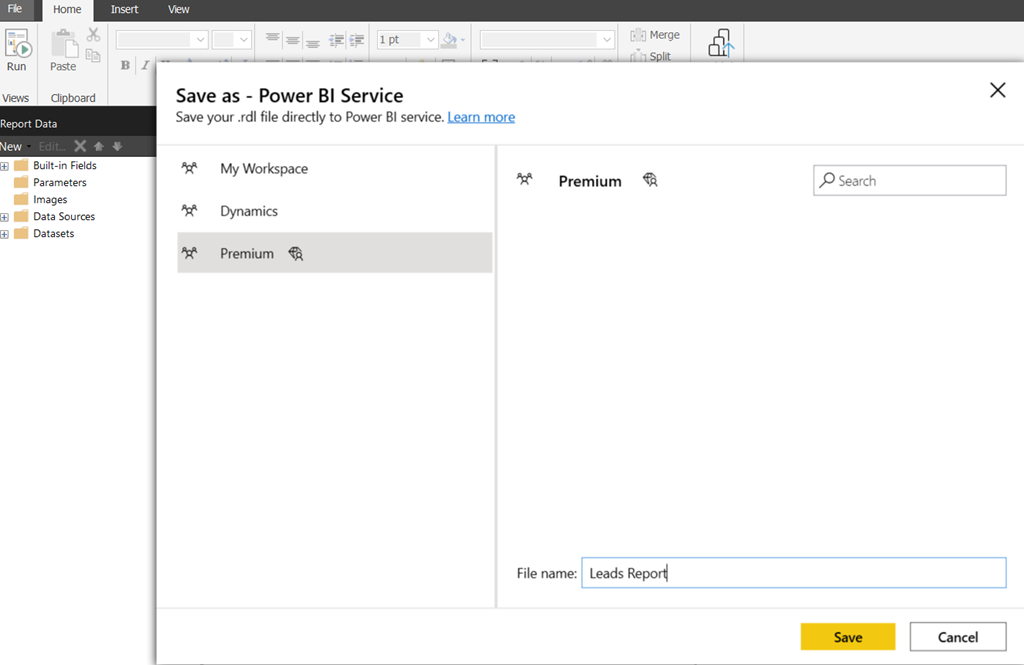Screen dimensions: 1024x665
Task: Select the Data Sources folder
Action: coord(56,216)
